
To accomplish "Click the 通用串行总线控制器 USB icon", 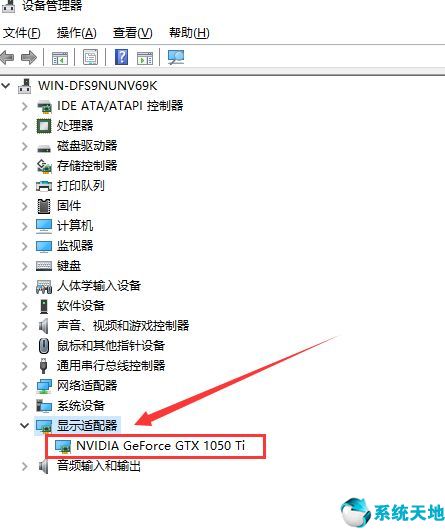I will click(x=44, y=366).
